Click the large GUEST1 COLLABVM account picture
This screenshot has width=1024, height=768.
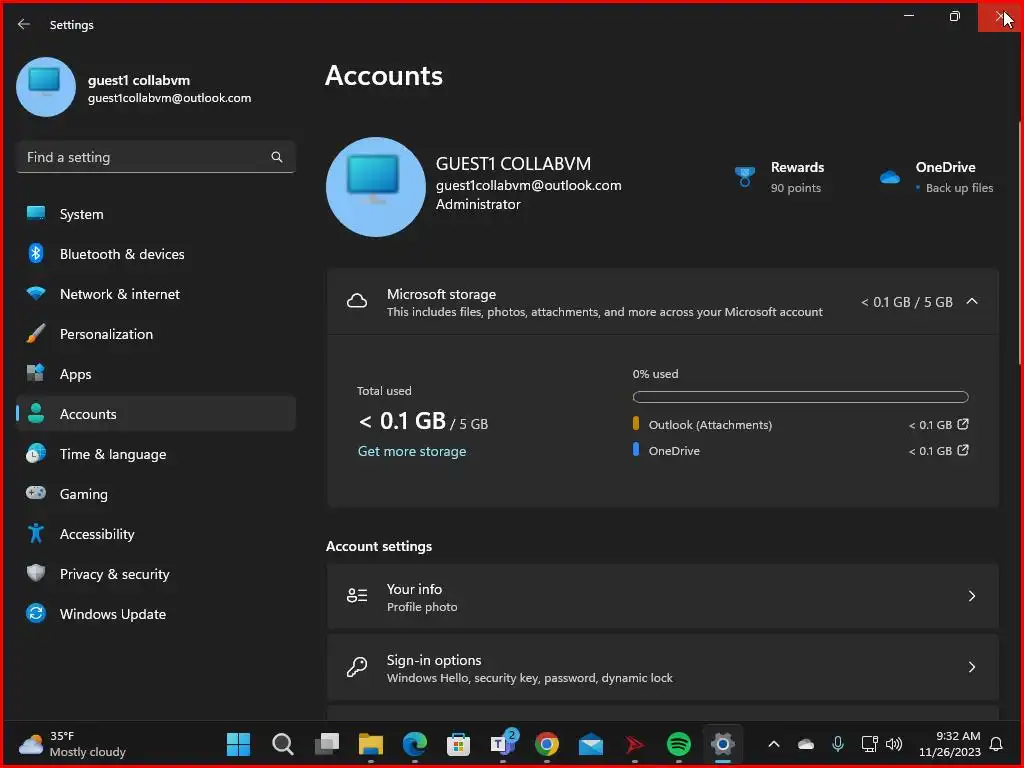click(376, 187)
